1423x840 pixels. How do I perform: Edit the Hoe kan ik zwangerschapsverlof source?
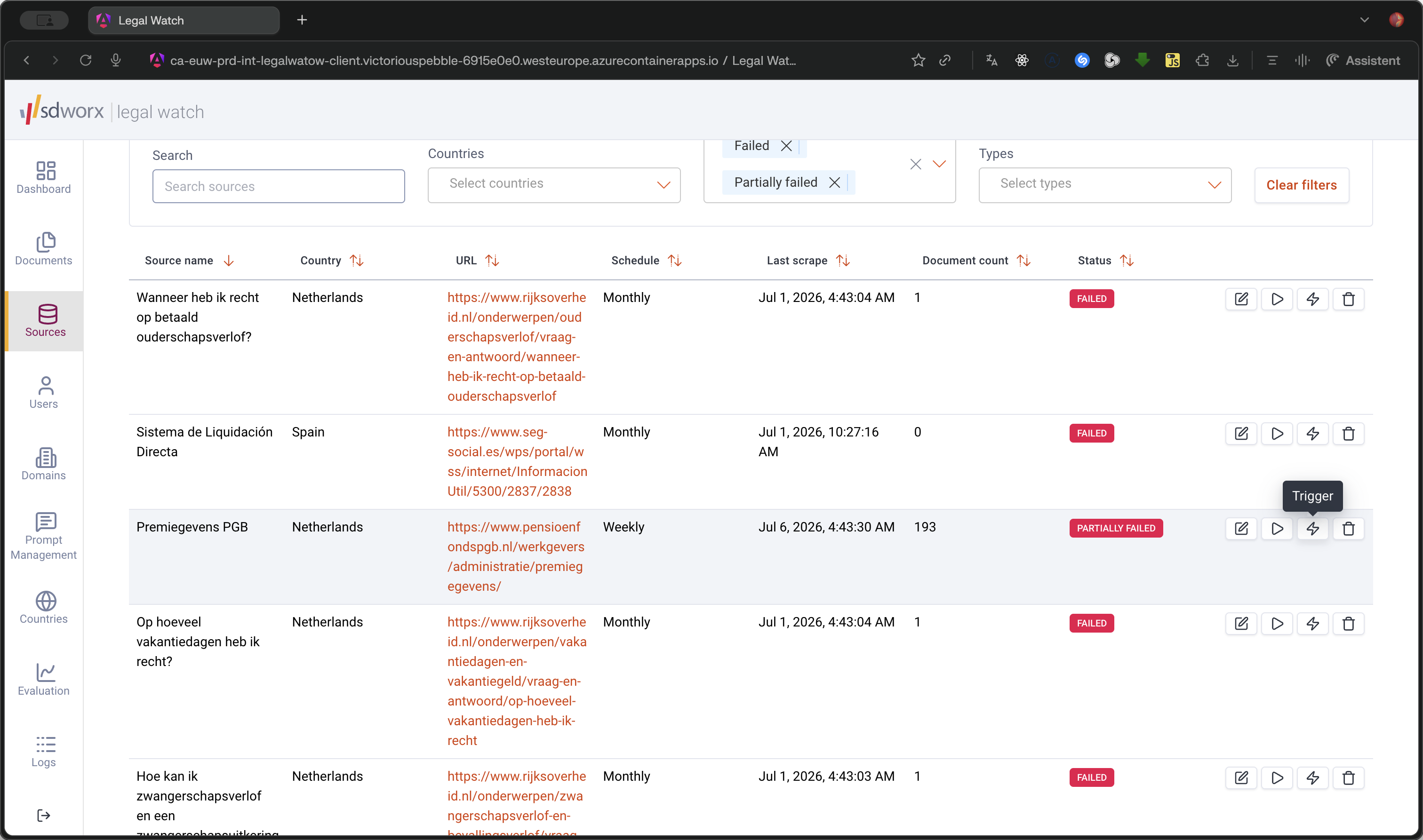tap(1241, 778)
